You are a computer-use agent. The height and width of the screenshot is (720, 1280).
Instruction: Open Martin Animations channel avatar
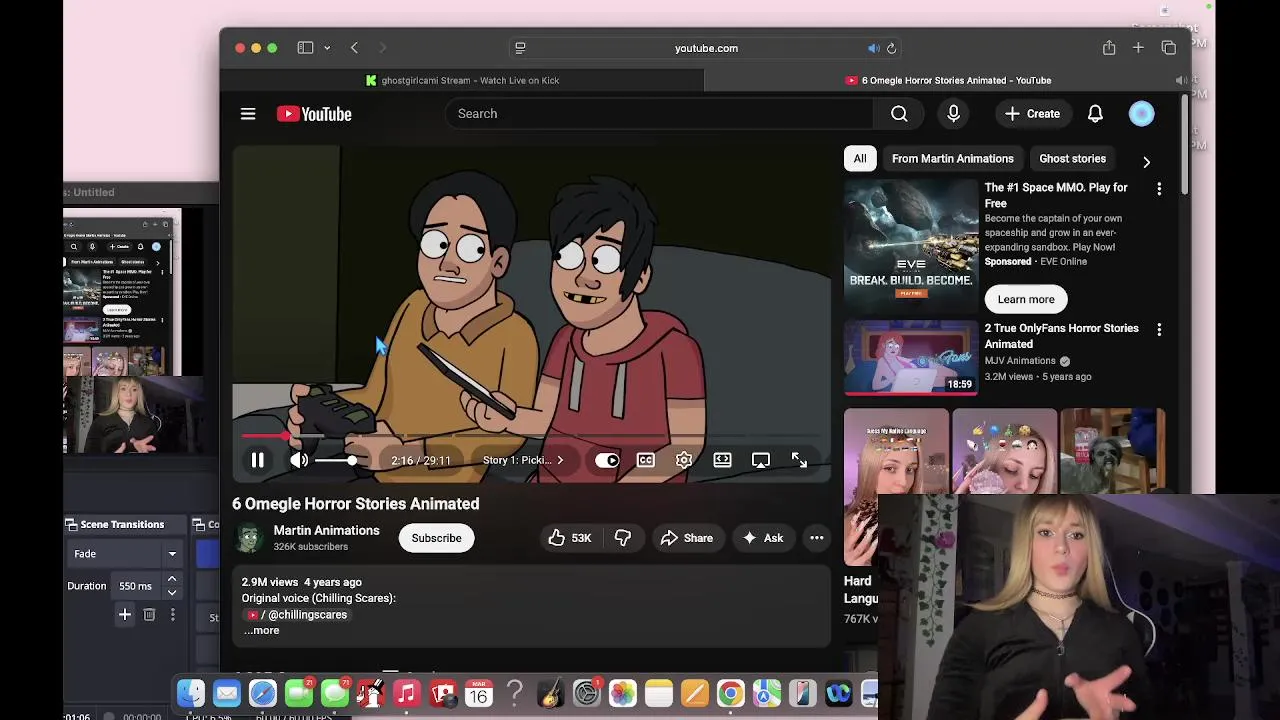pyautogui.click(x=249, y=538)
